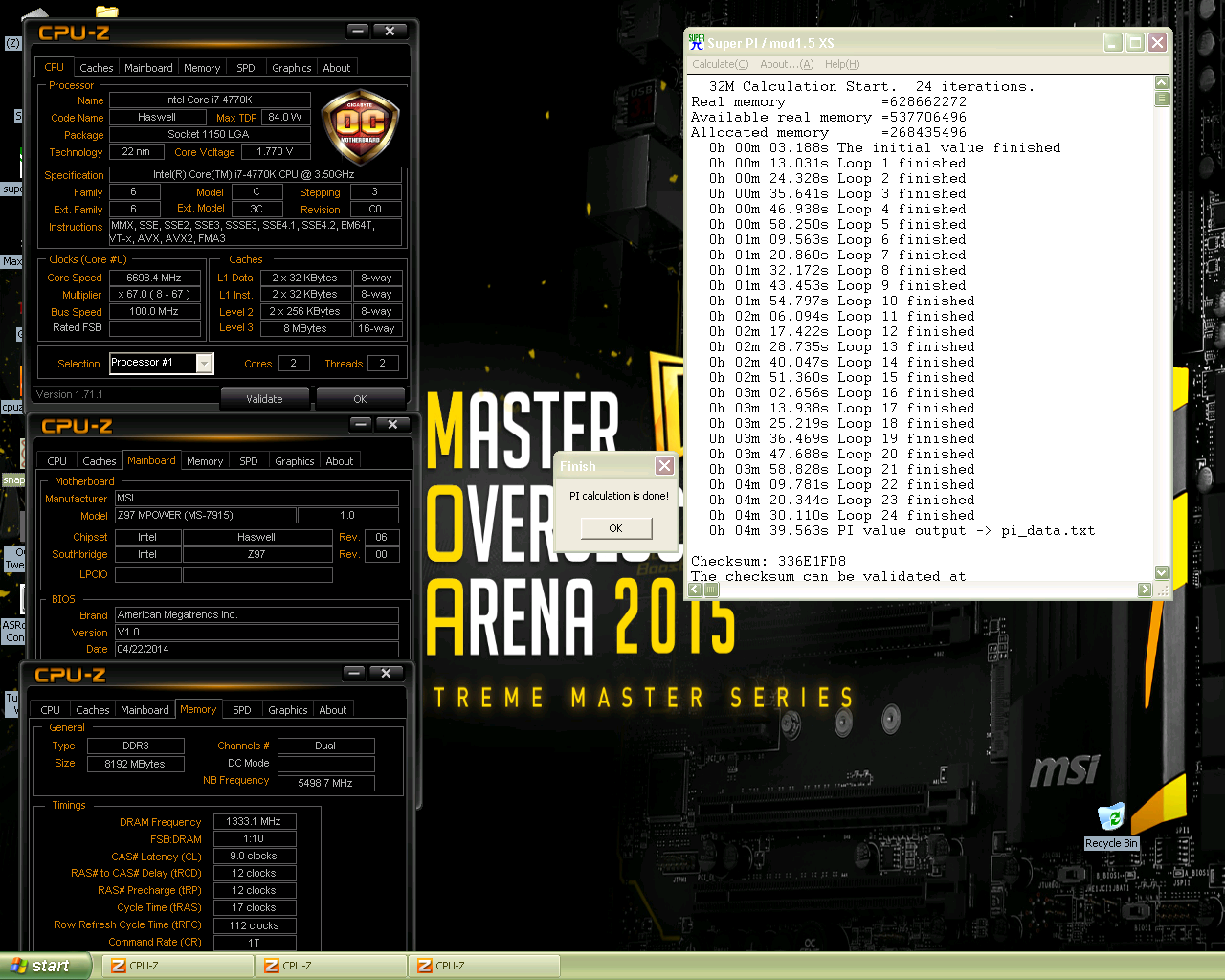The width and height of the screenshot is (1225, 980).
Task: Click tRFC value '112 clocks'
Action: pos(254,925)
